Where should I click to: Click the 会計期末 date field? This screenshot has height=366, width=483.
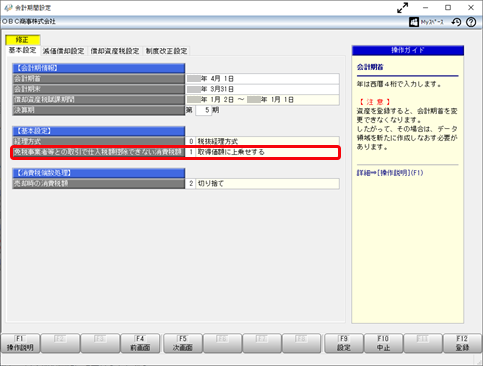[x=262, y=89]
